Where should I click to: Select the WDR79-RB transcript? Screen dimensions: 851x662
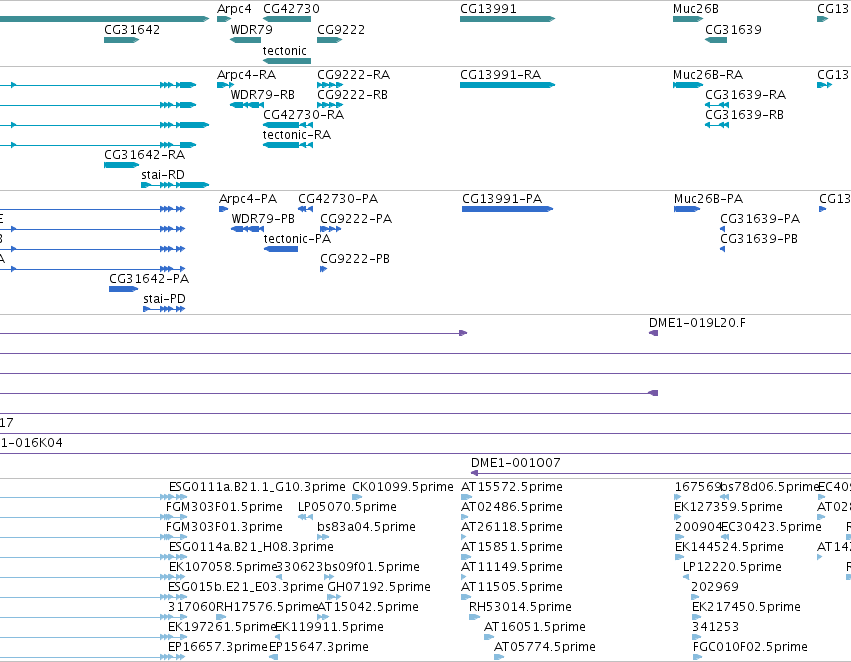click(247, 105)
